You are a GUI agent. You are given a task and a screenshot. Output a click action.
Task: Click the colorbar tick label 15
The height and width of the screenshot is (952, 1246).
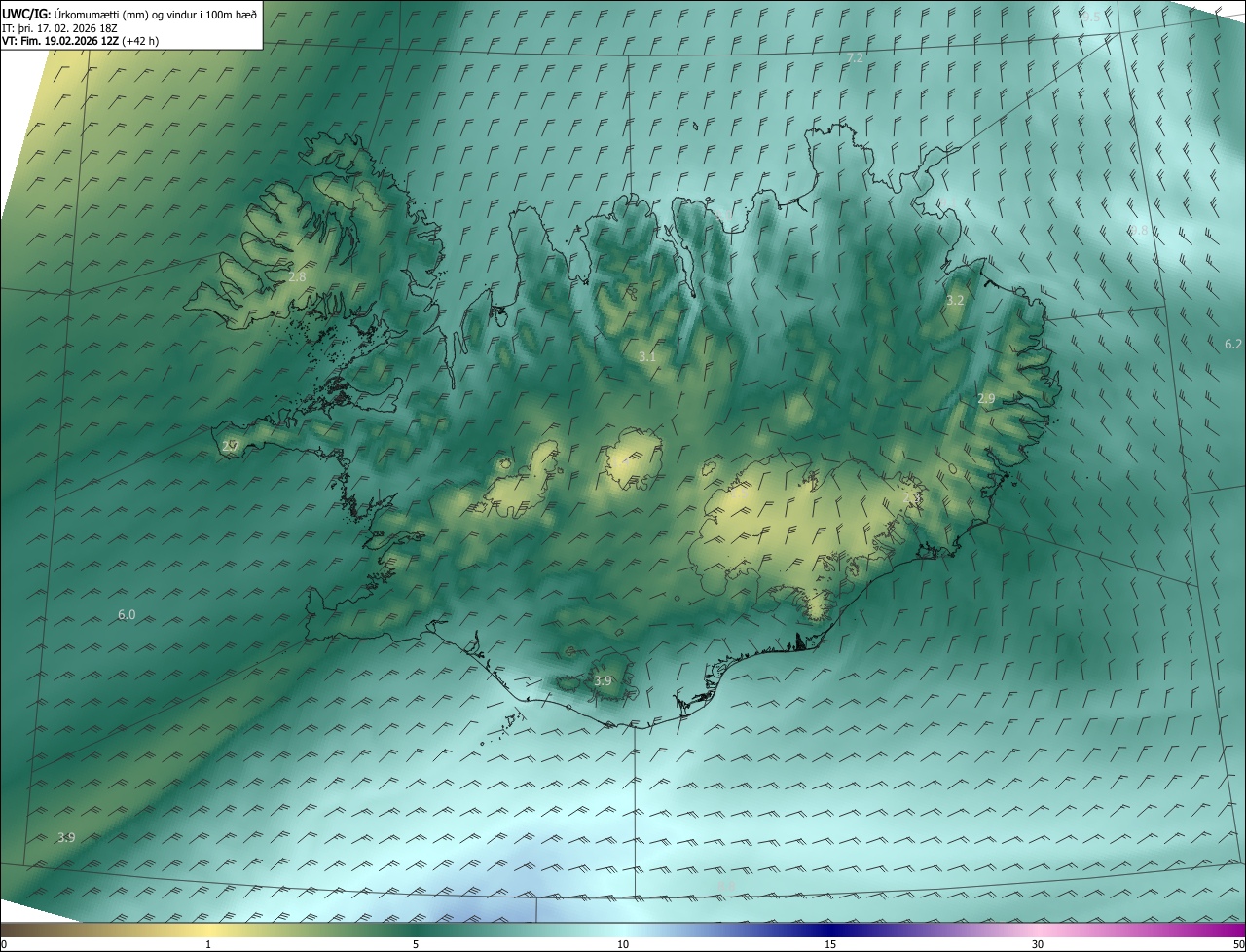(830, 945)
